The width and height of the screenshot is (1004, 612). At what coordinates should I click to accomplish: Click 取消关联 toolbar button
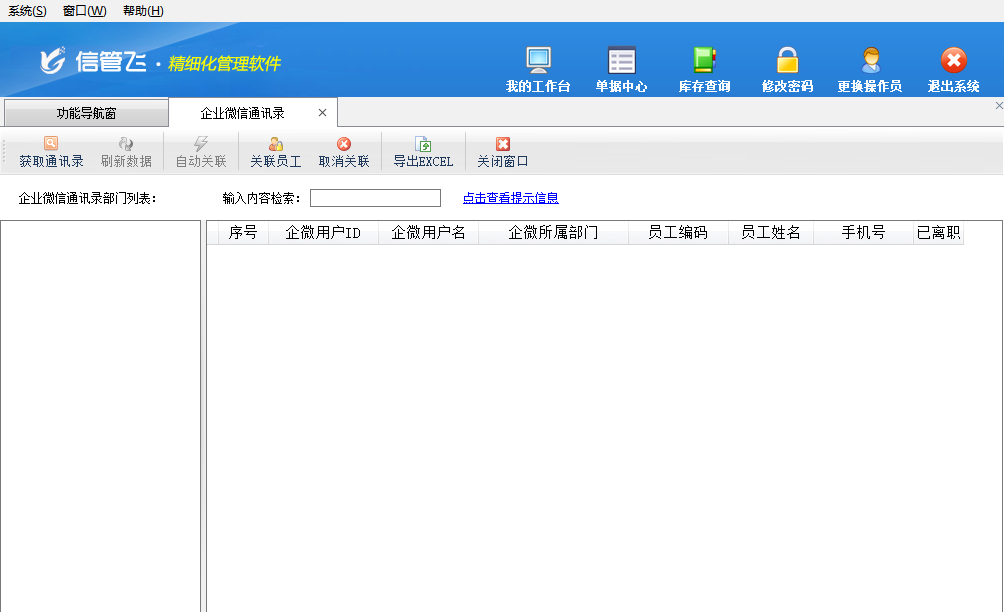tap(344, 153)
